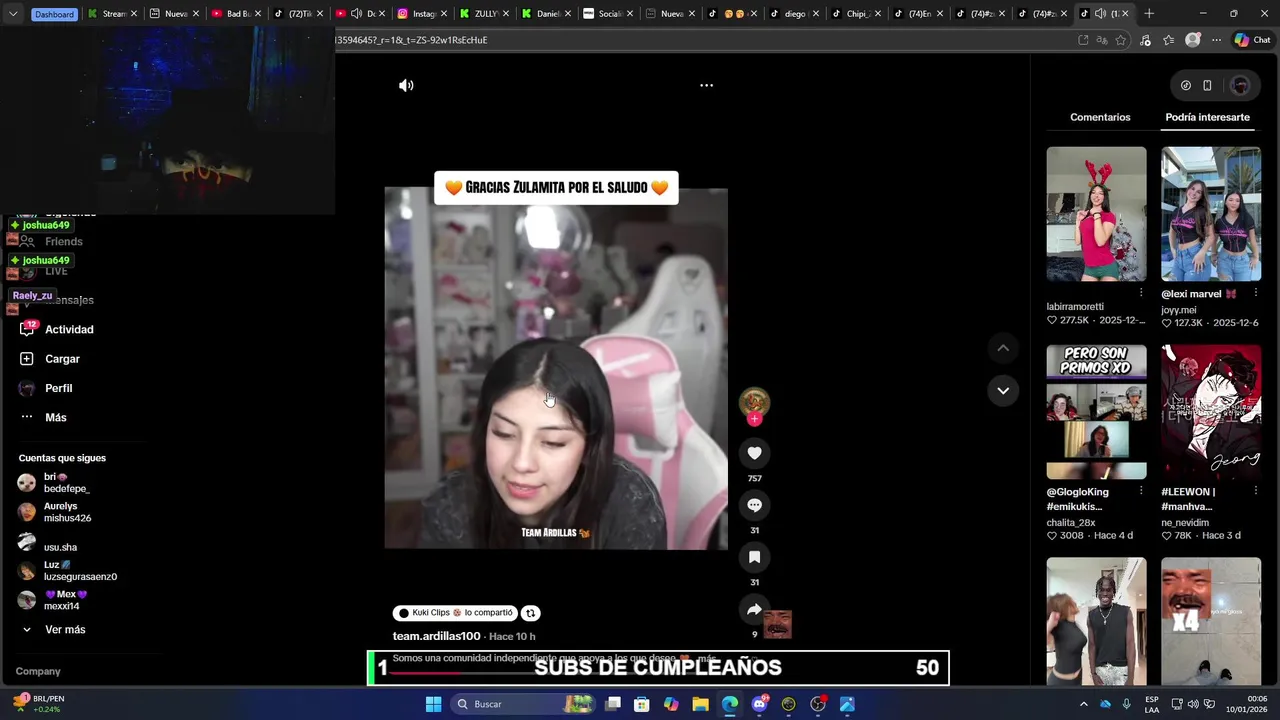The width and height of the screenshot is (1280, 720).
Task: Click the address bar URL
Action: (x=411, y=40)
